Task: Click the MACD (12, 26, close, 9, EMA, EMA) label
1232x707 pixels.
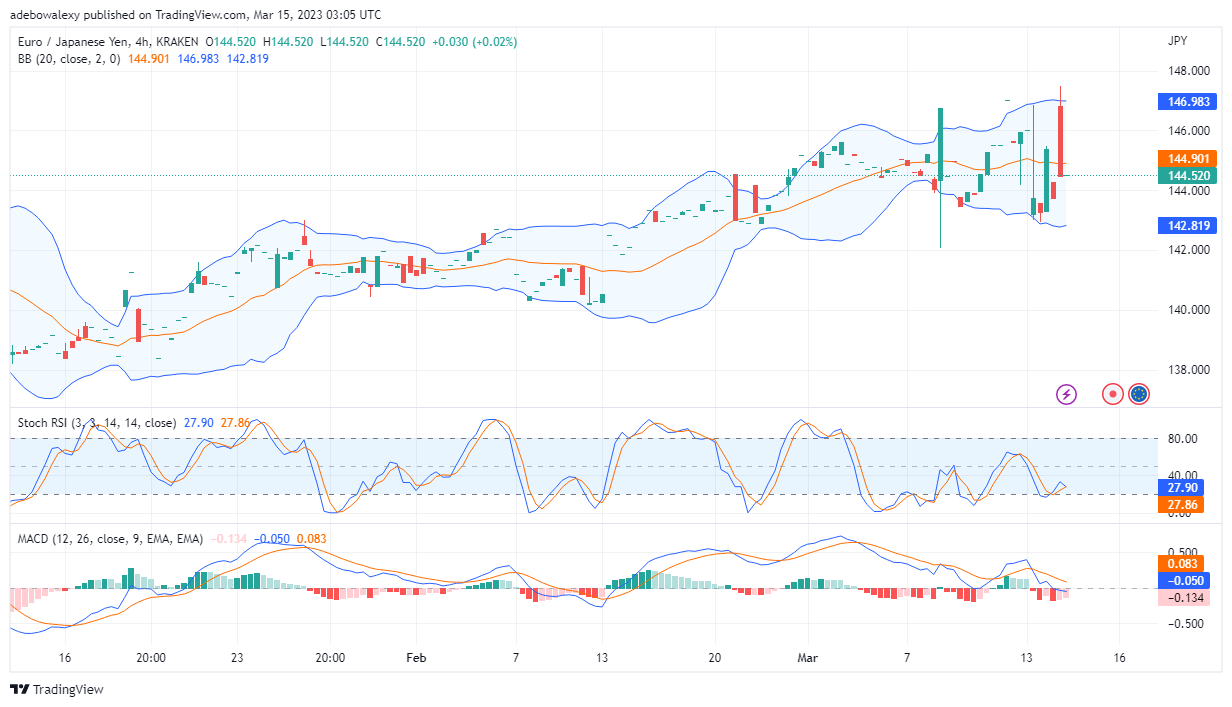Action: 110,539
